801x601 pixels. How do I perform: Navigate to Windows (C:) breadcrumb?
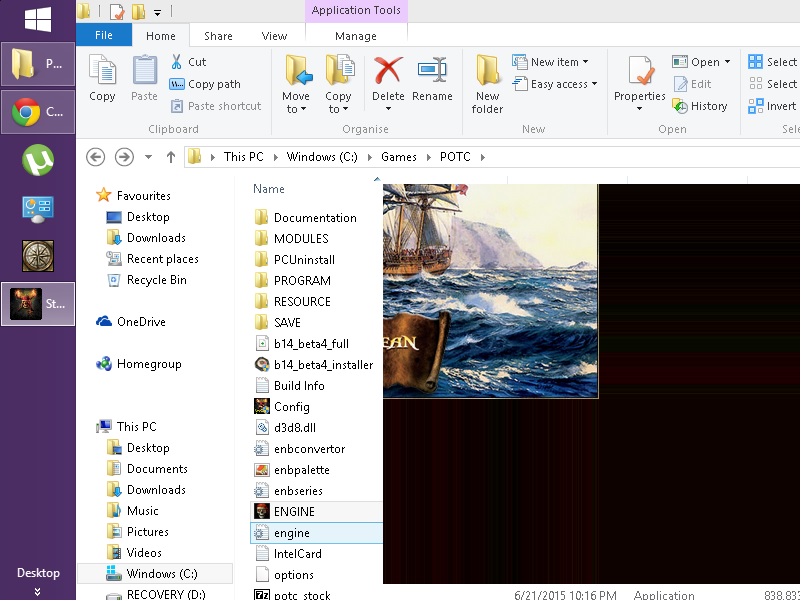322,157
